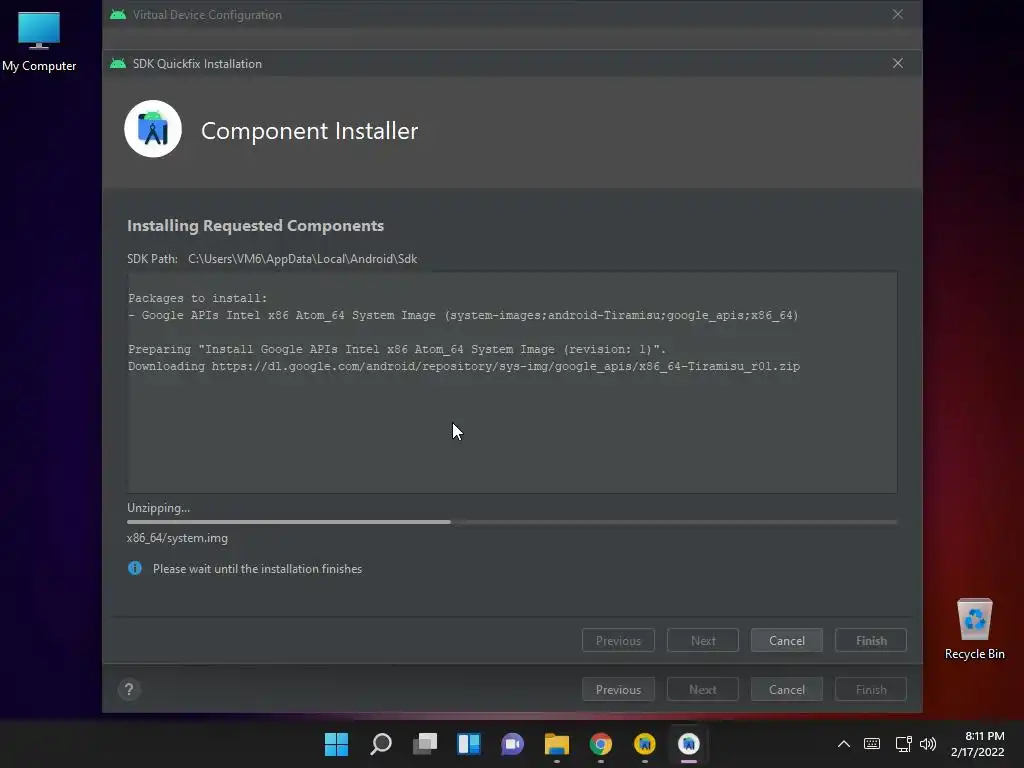Image resolution: width=1024 pixels, height=768 pixels.
Task: Click Next in SDK Quickfix Installation
Action: tap(703, 641)
